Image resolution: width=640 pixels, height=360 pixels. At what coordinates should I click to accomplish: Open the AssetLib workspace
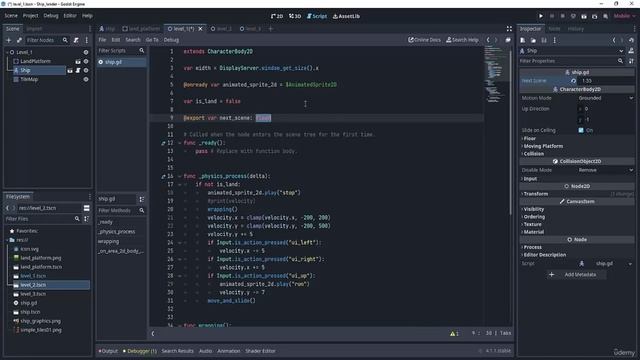click(346, 16)
